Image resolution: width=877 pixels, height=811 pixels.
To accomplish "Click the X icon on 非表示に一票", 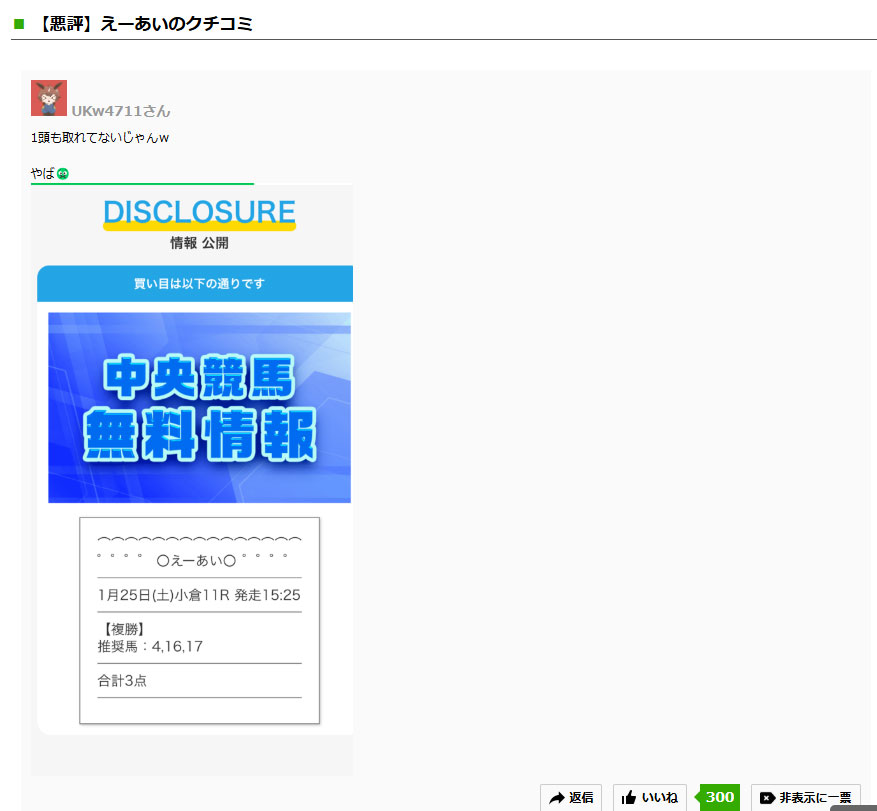I will 767,797.
